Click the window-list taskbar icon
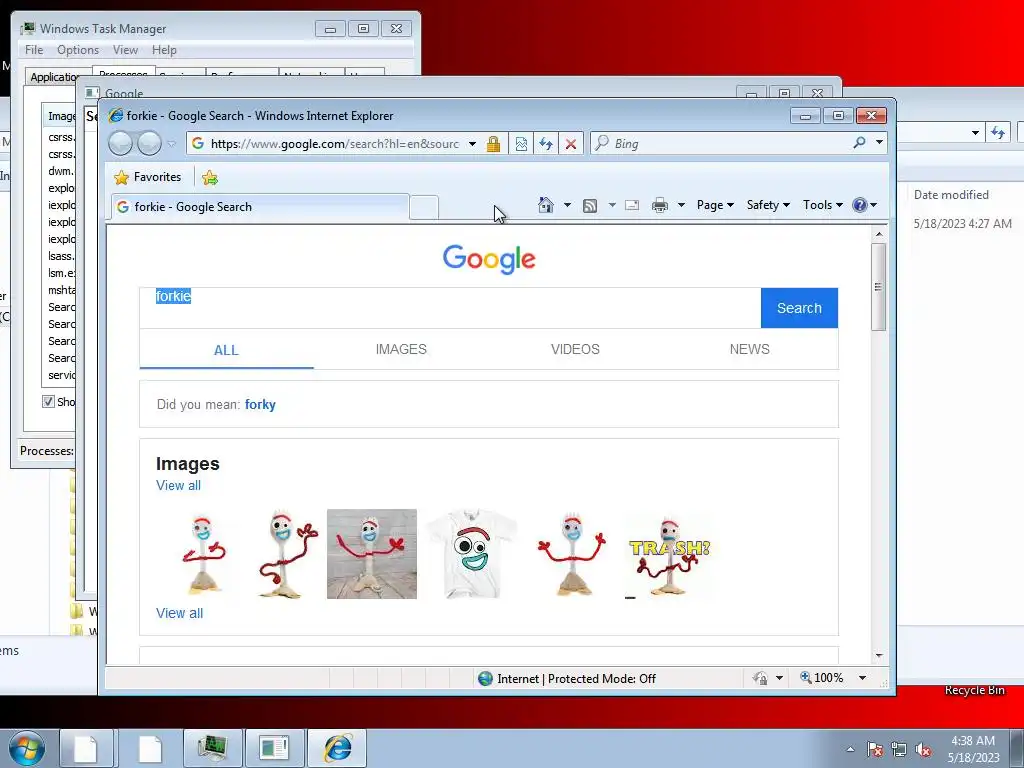The height and width of the screenshot is (768, 1024). 274,748
